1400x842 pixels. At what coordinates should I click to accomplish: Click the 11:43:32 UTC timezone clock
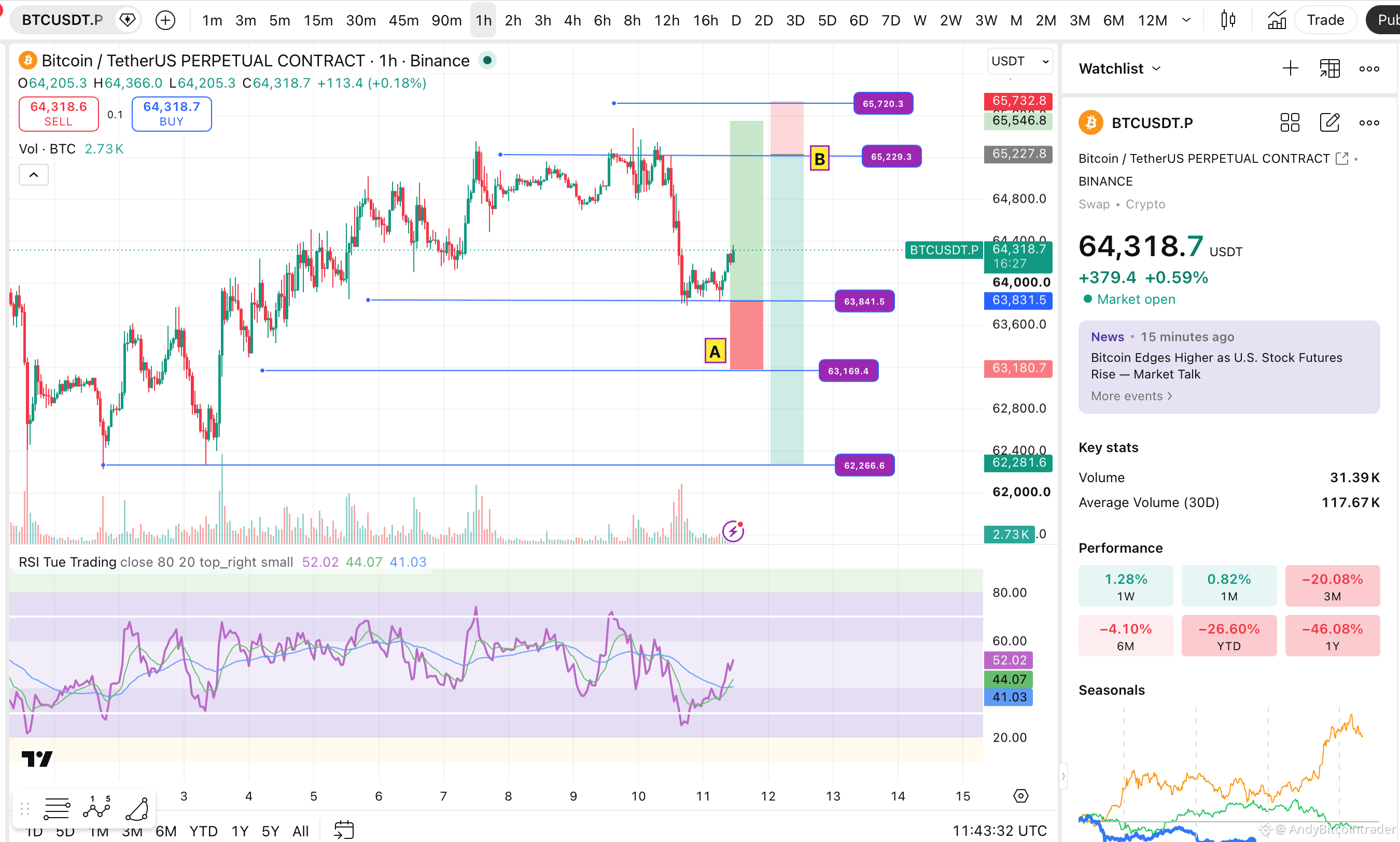pyautogui.click(x=1000, y=831)
